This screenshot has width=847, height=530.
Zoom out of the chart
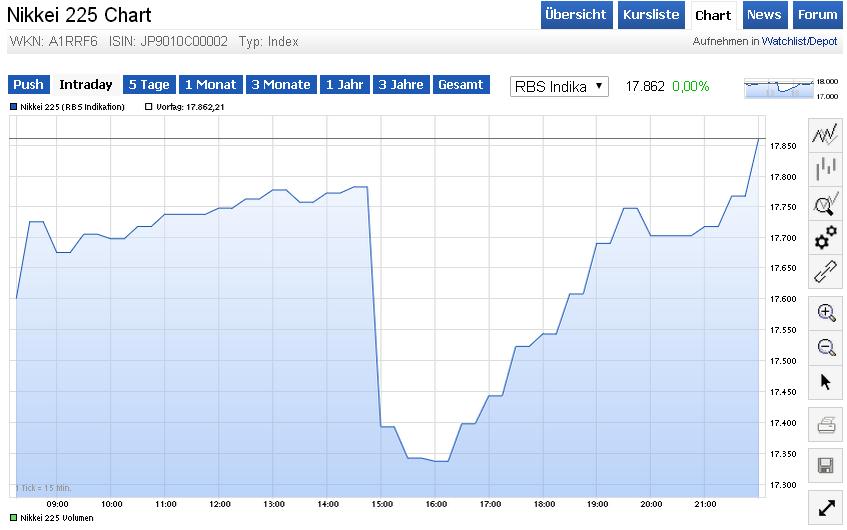826,347
